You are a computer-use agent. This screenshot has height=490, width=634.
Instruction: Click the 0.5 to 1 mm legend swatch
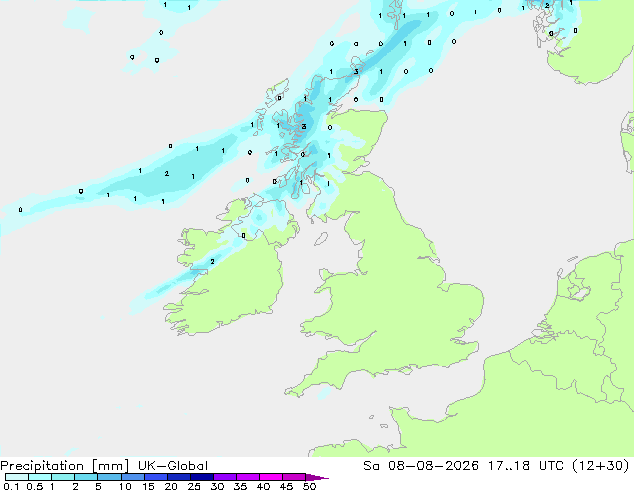(x=40, y=477)
